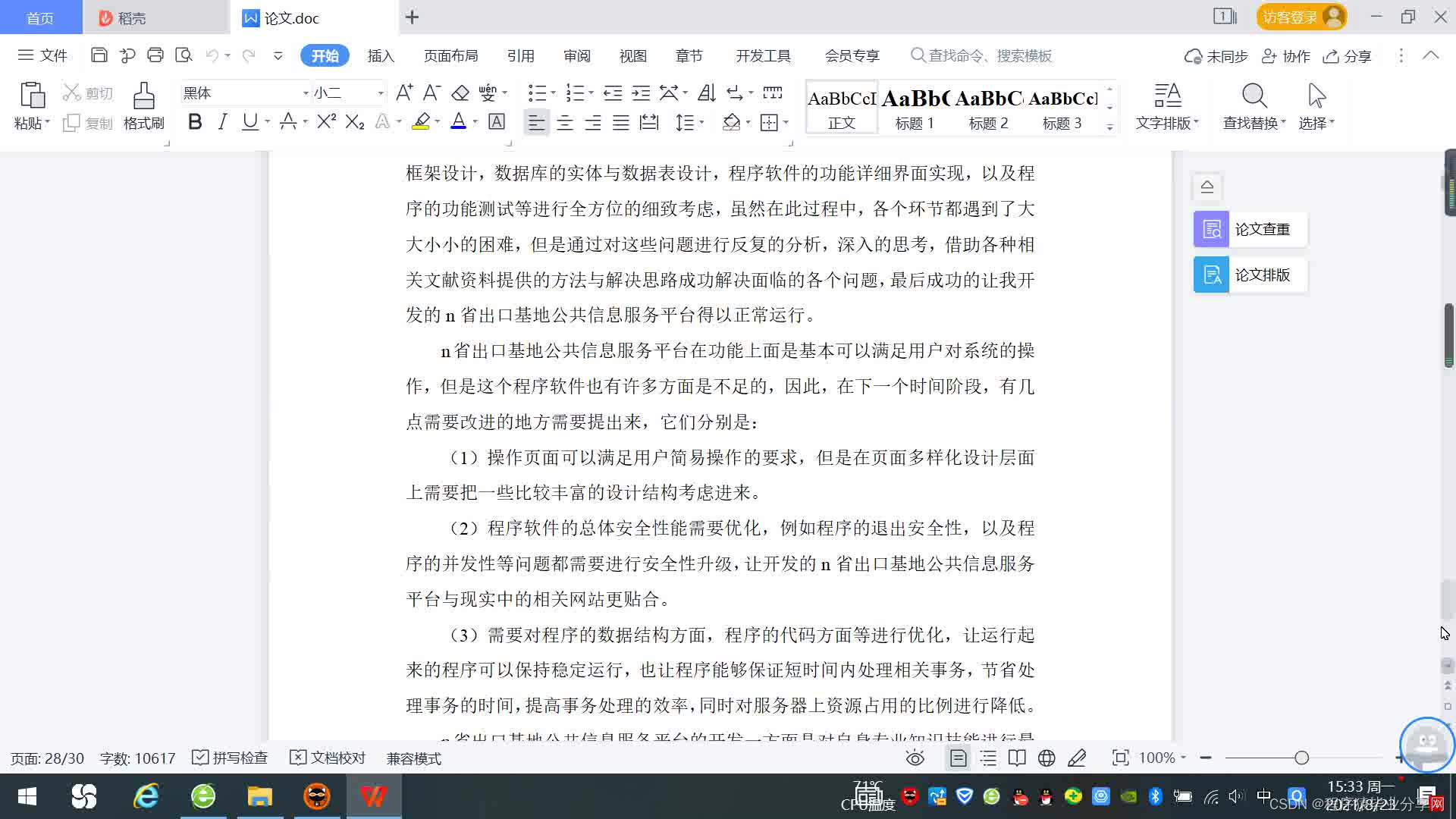
Task: Open zoom level 100% dropdown
Action: coord(1163,758)
